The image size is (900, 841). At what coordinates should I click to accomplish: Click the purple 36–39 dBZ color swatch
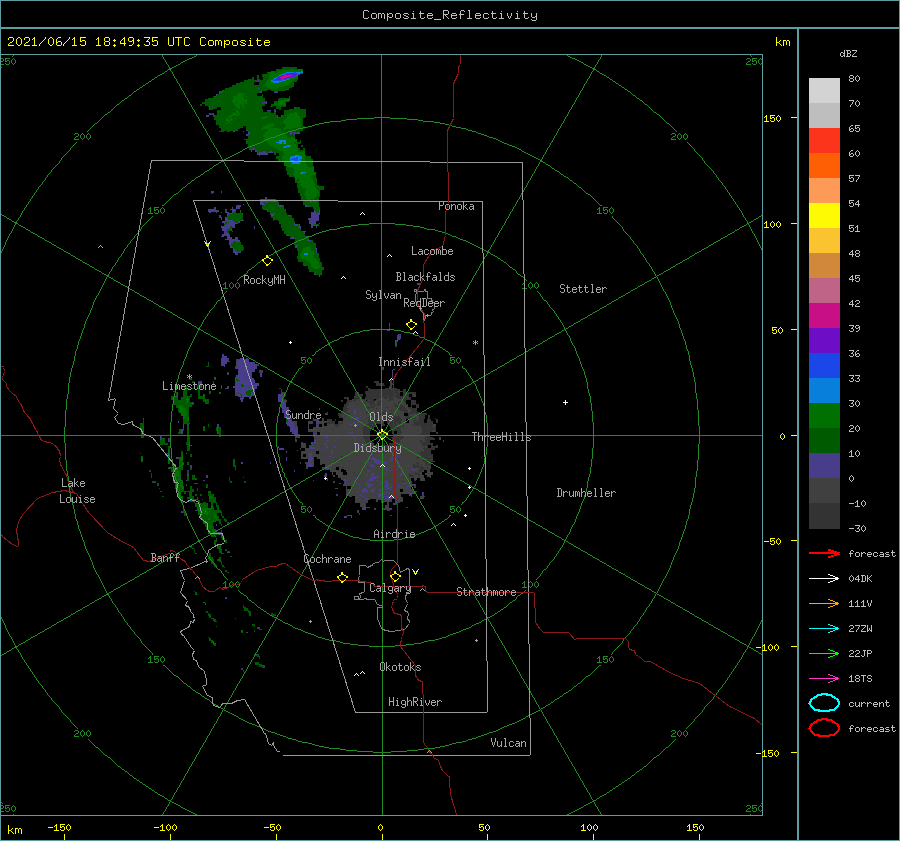pyautogui.click(x=824, y=340)
